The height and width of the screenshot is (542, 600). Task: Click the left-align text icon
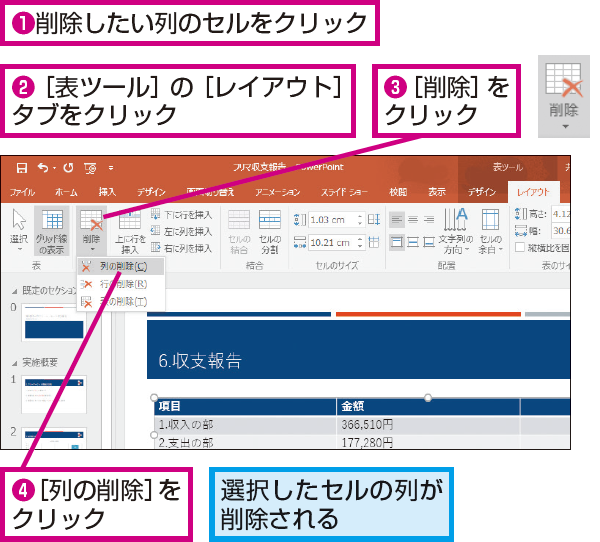pyautogui.click(x=396, y=219)
